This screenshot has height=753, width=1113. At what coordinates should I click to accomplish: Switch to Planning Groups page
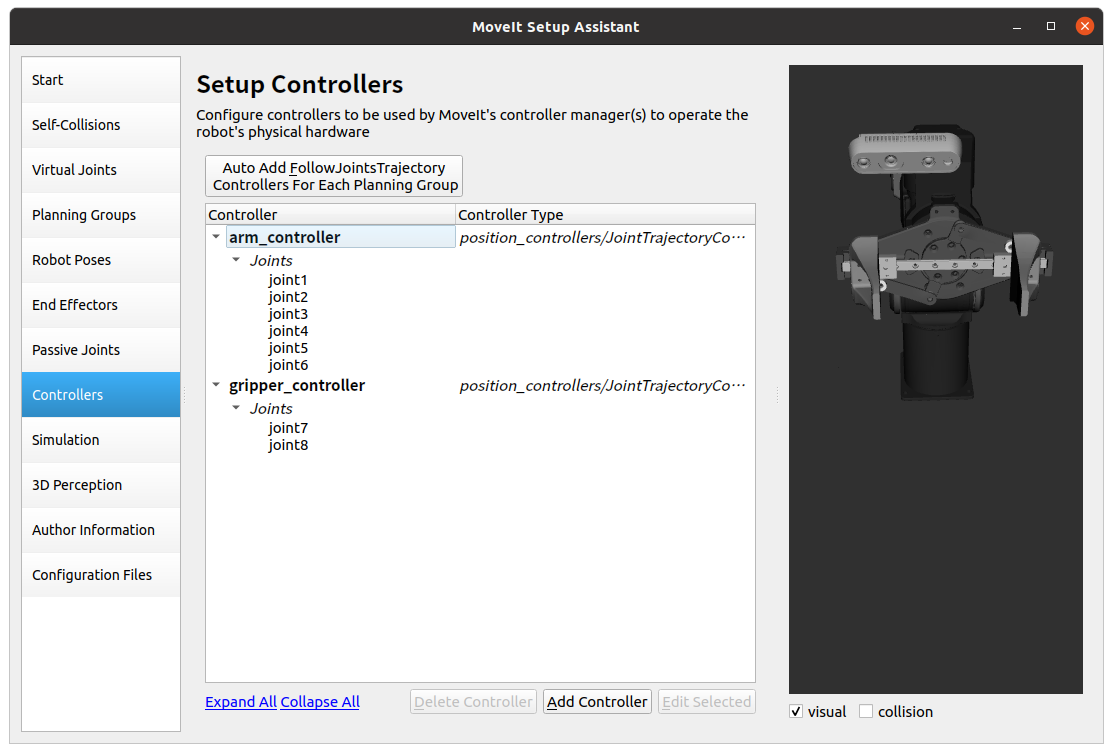(101, 215)
